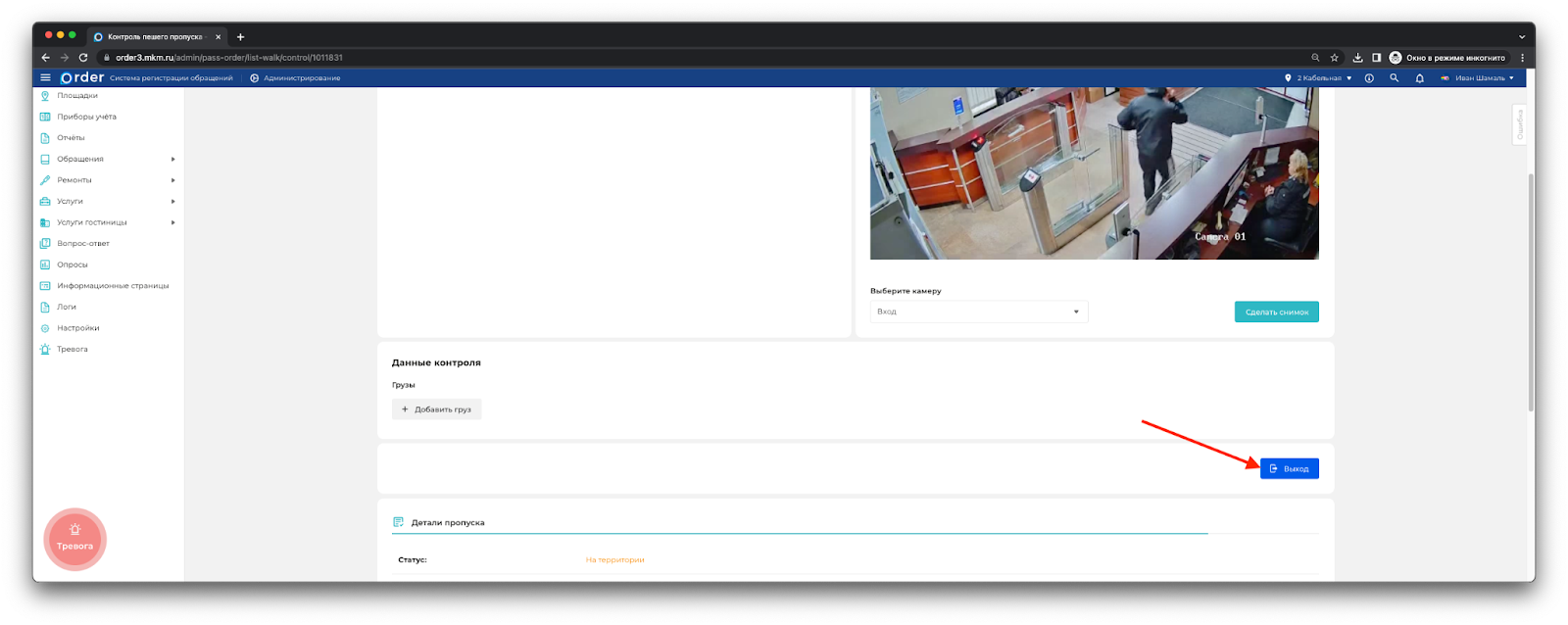This screenshot has width=1568, height=625.
Task: Open search via the magnifier icon in the blue header
Action: click(x=1394, y=78)
